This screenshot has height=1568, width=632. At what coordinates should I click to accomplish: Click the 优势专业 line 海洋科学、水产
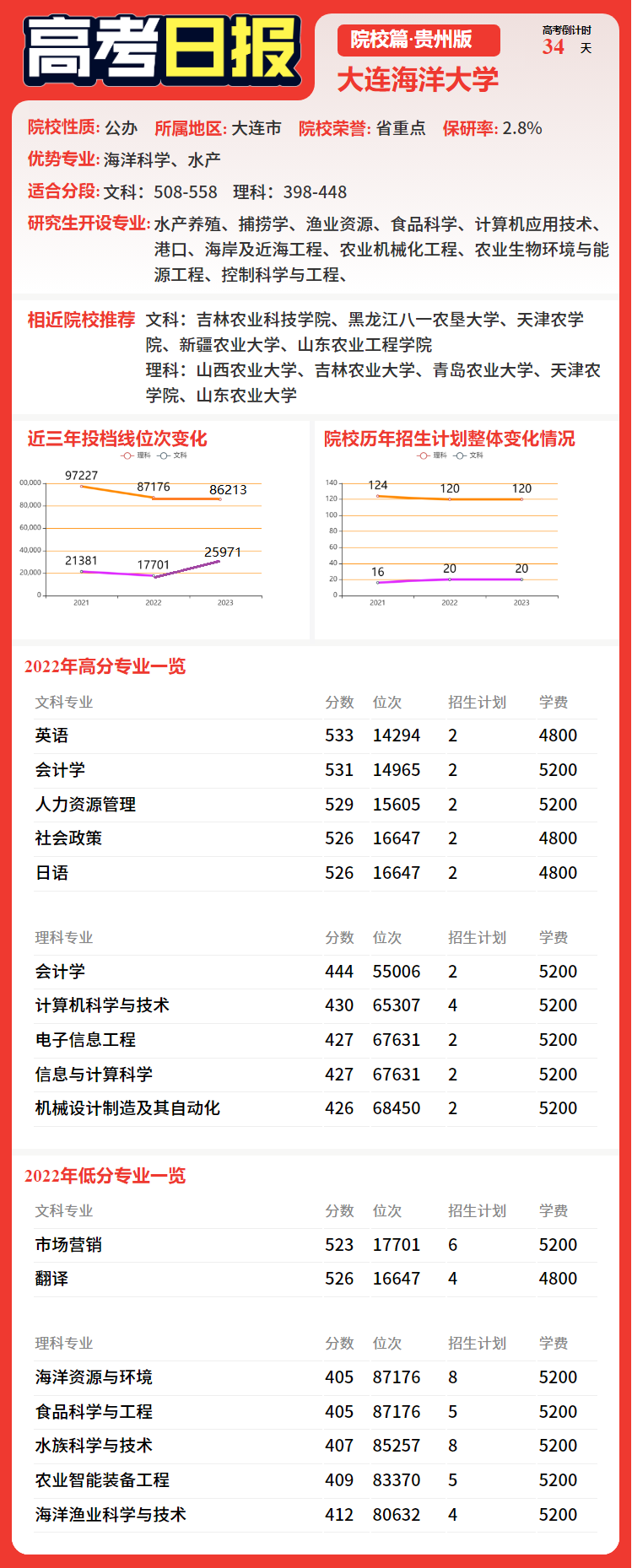[x=162, y=159]
